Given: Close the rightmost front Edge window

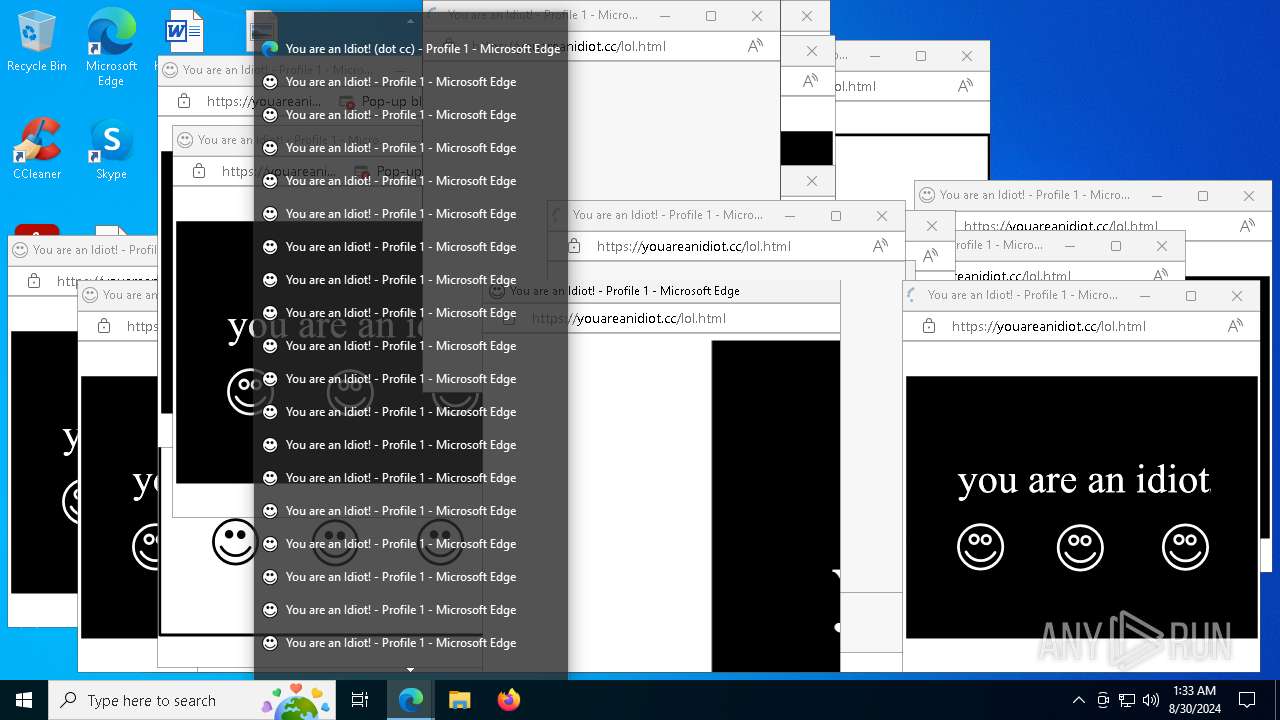Looking at the screenshot, I should point(1237,295).
